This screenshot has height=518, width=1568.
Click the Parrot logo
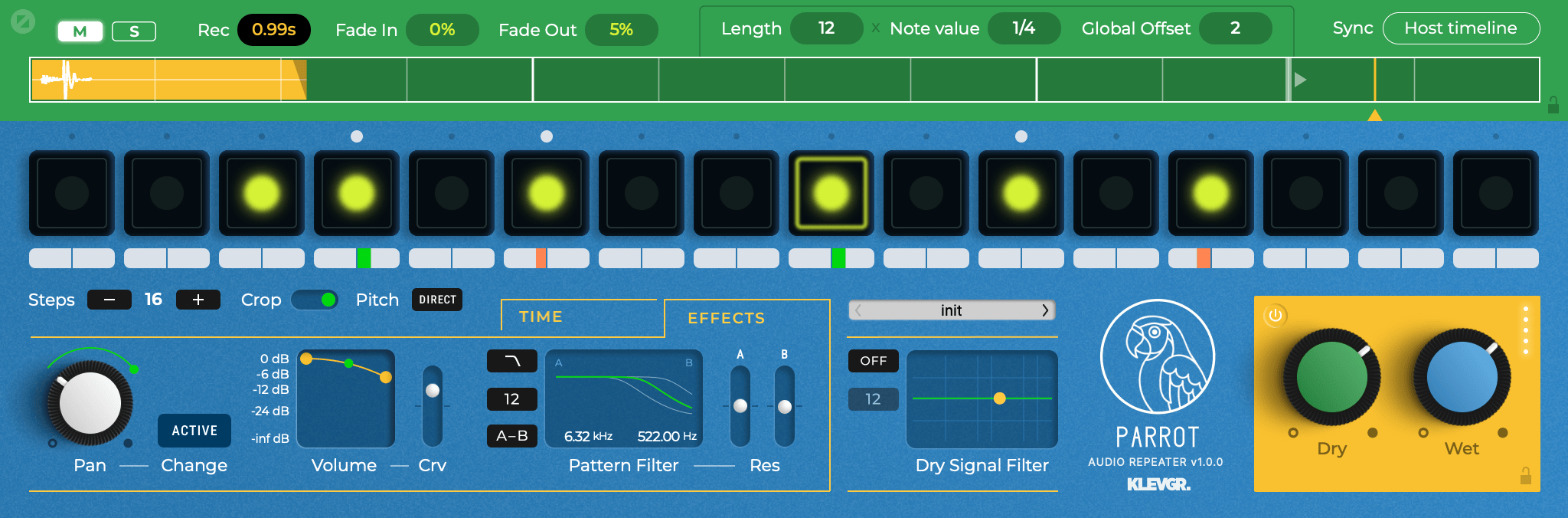(x=1157, y=356)
